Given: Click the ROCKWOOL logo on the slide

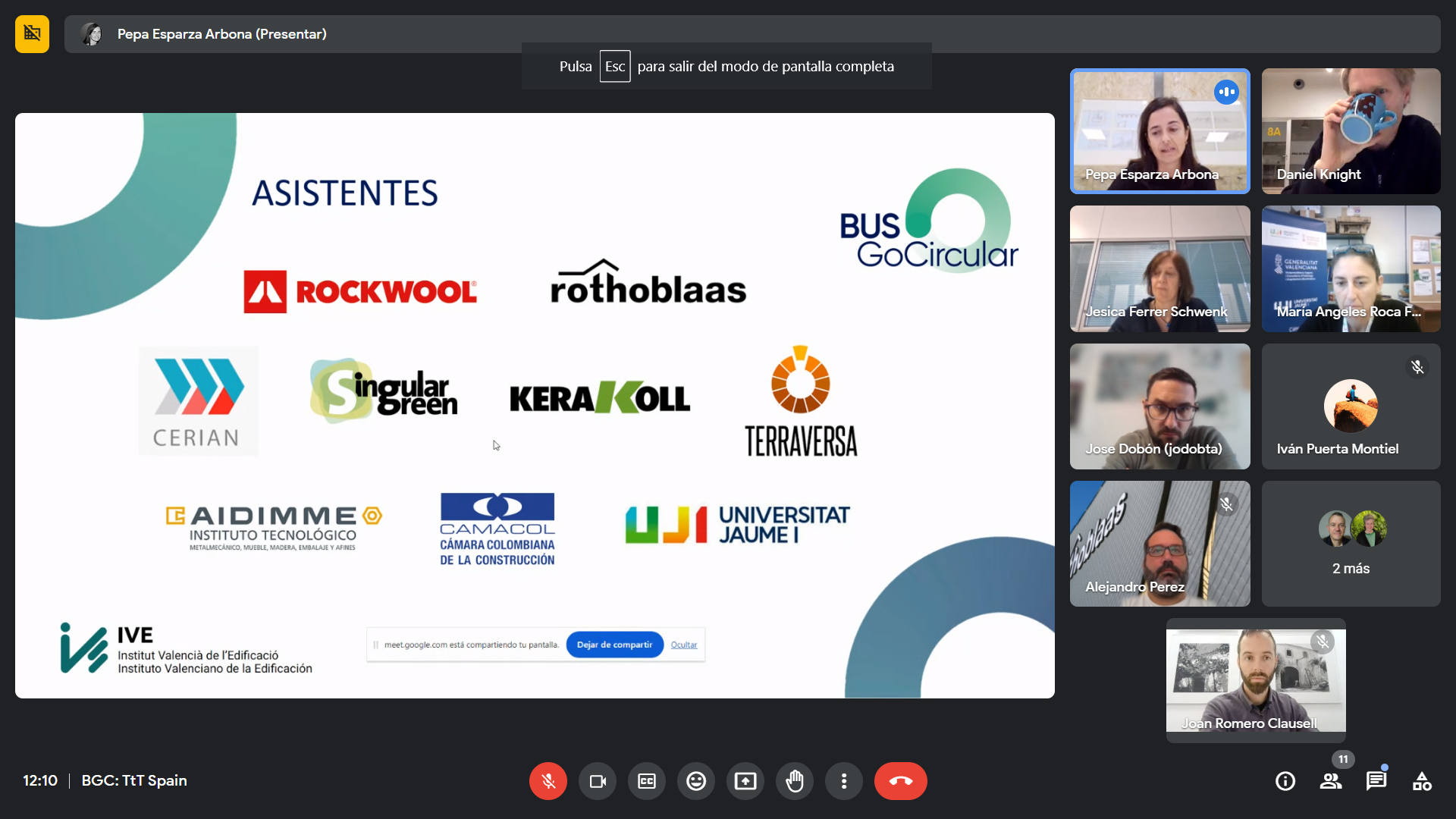Looking at the screenshot, I should tap(360, 292).
